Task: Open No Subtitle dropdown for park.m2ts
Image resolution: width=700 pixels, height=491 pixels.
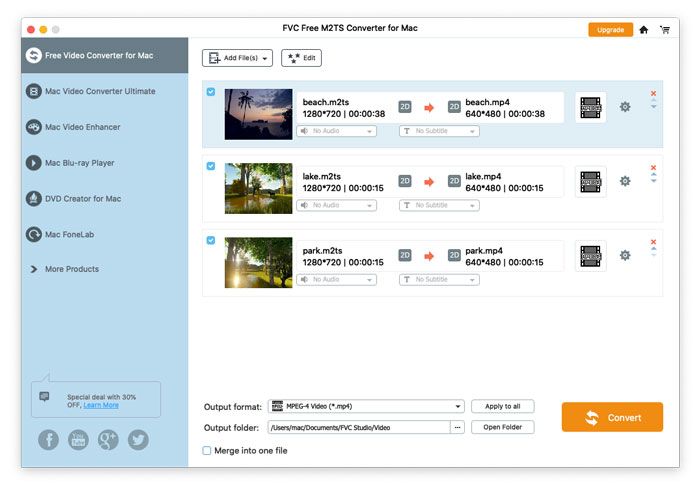Action: (439, 279)
